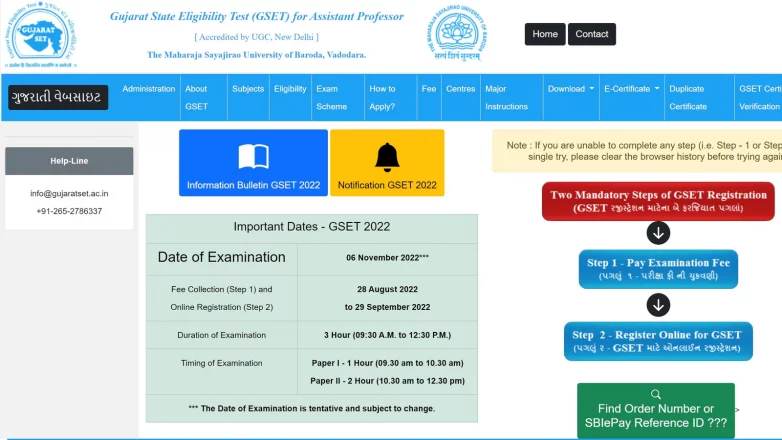Click the '28 August 2022' date text
The height and width of the screenshot is (440, 782).
point(388,289)
